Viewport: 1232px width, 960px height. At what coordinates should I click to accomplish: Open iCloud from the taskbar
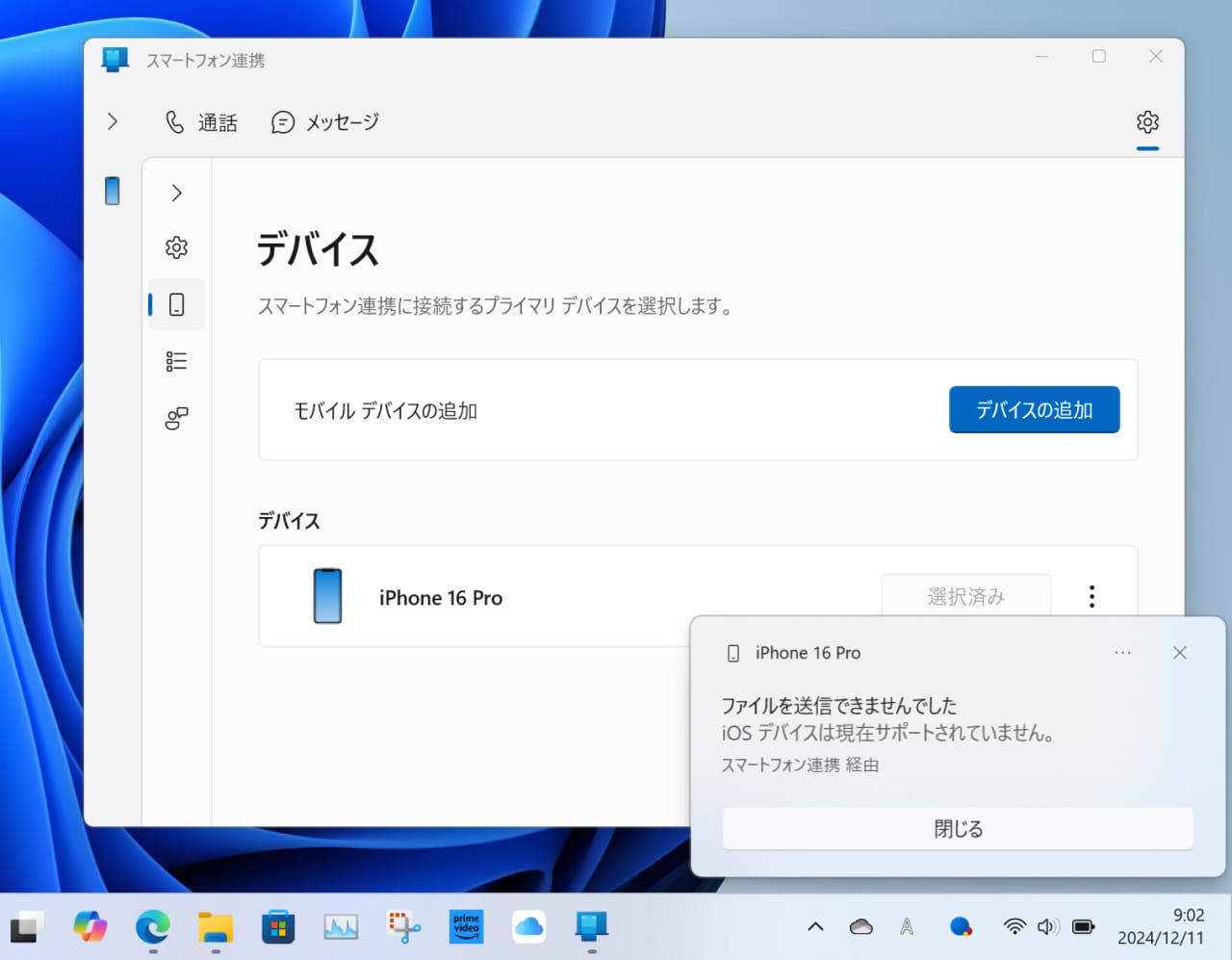(528, 926)
